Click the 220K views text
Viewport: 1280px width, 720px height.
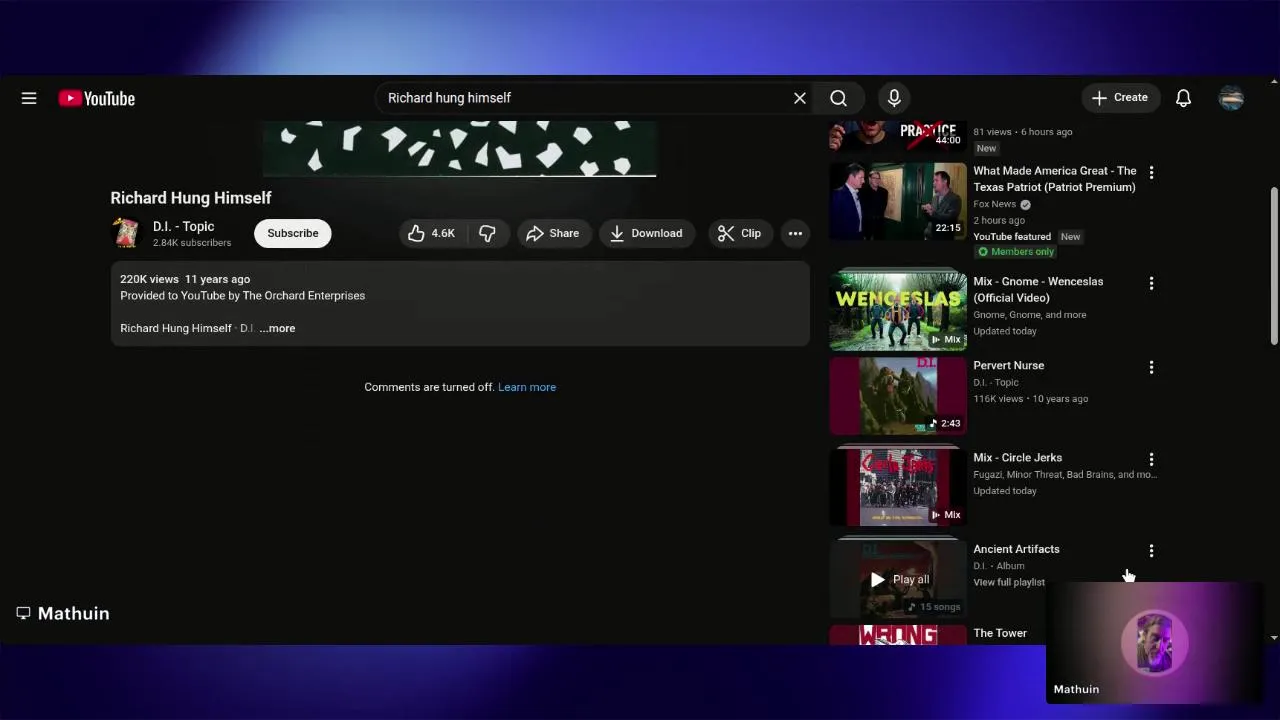tap(149, 279)
